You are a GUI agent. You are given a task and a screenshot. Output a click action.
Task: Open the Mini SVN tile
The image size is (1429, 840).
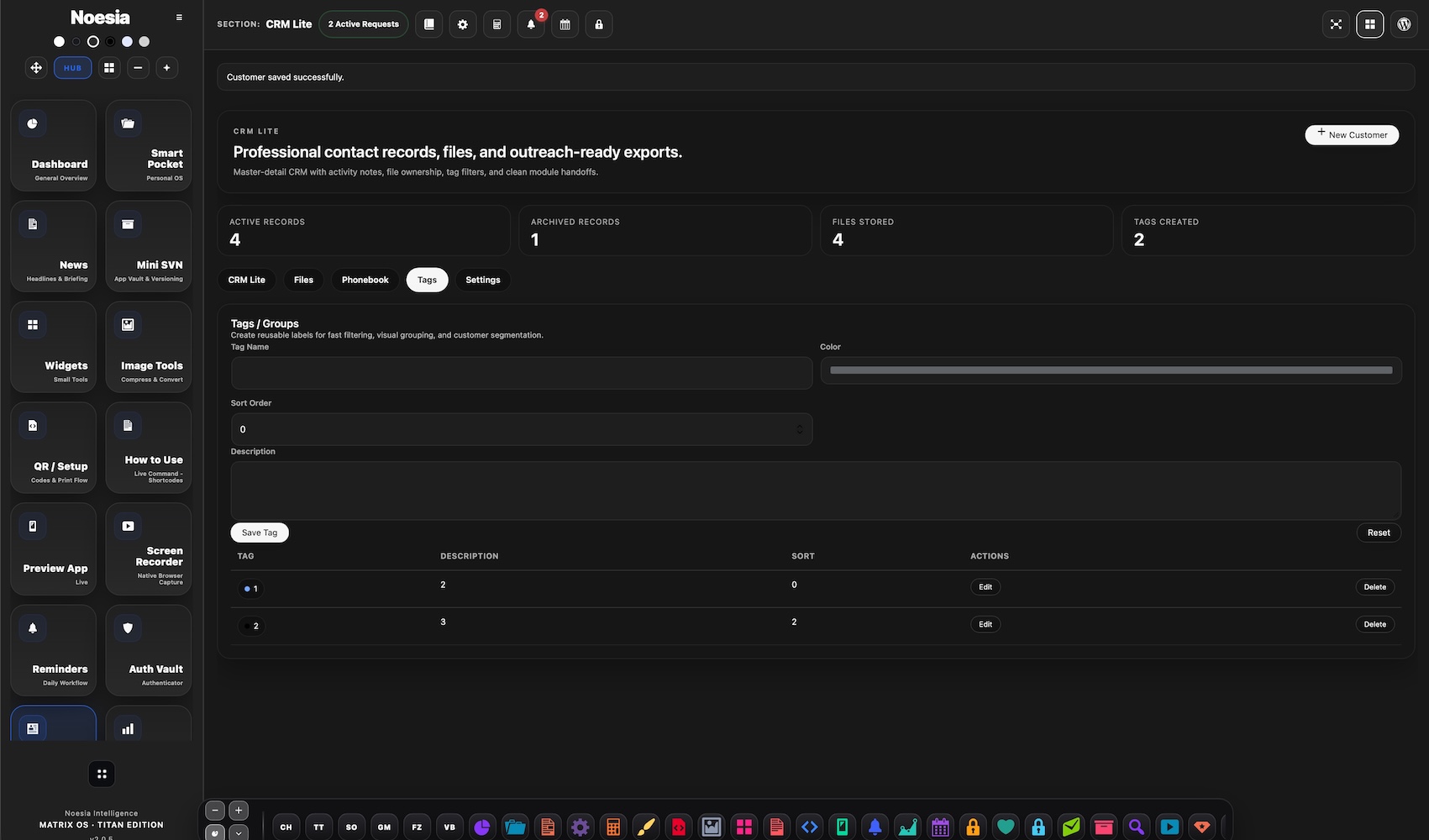(149, 246)
